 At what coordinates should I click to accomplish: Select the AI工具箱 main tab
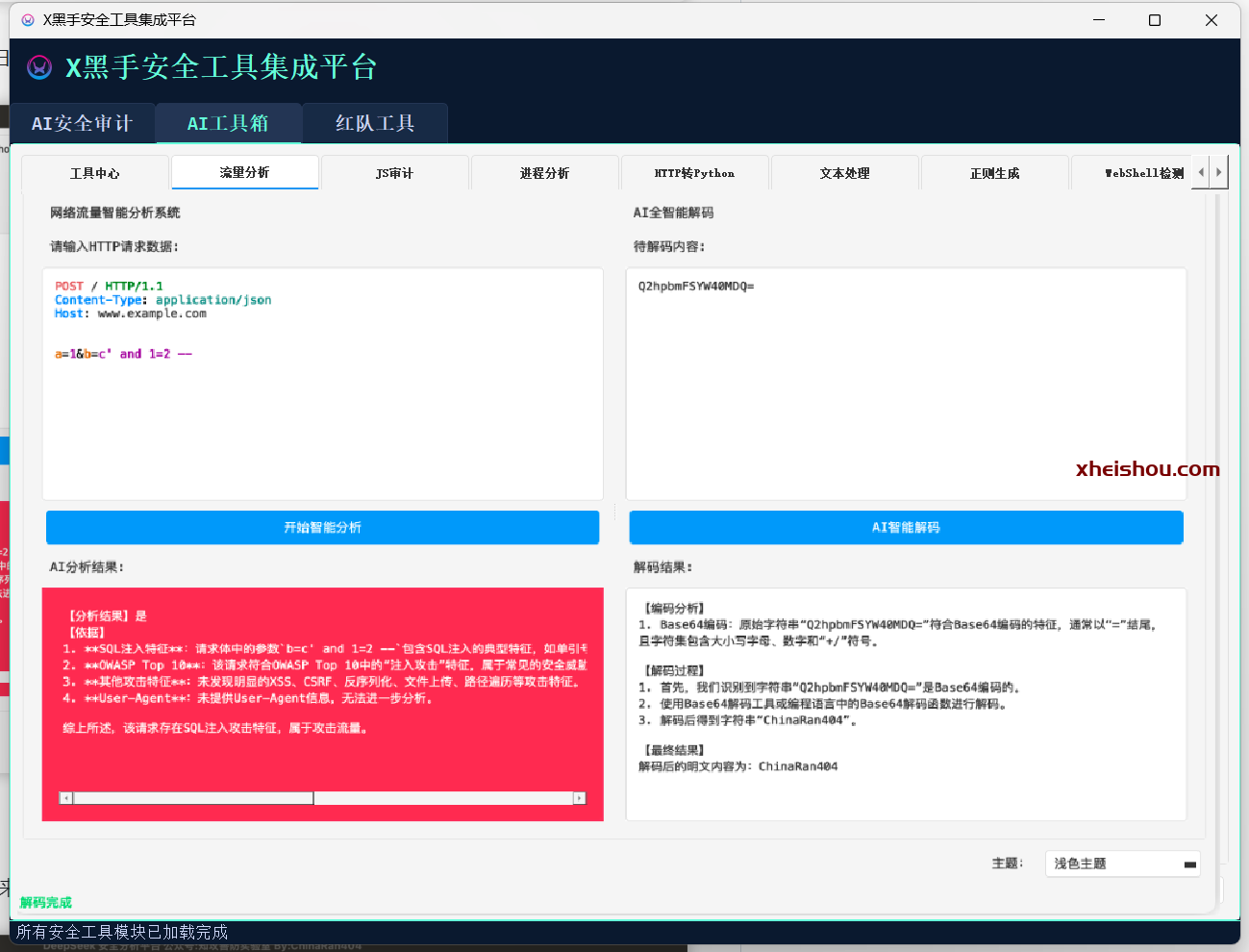(x=229, y=123)
